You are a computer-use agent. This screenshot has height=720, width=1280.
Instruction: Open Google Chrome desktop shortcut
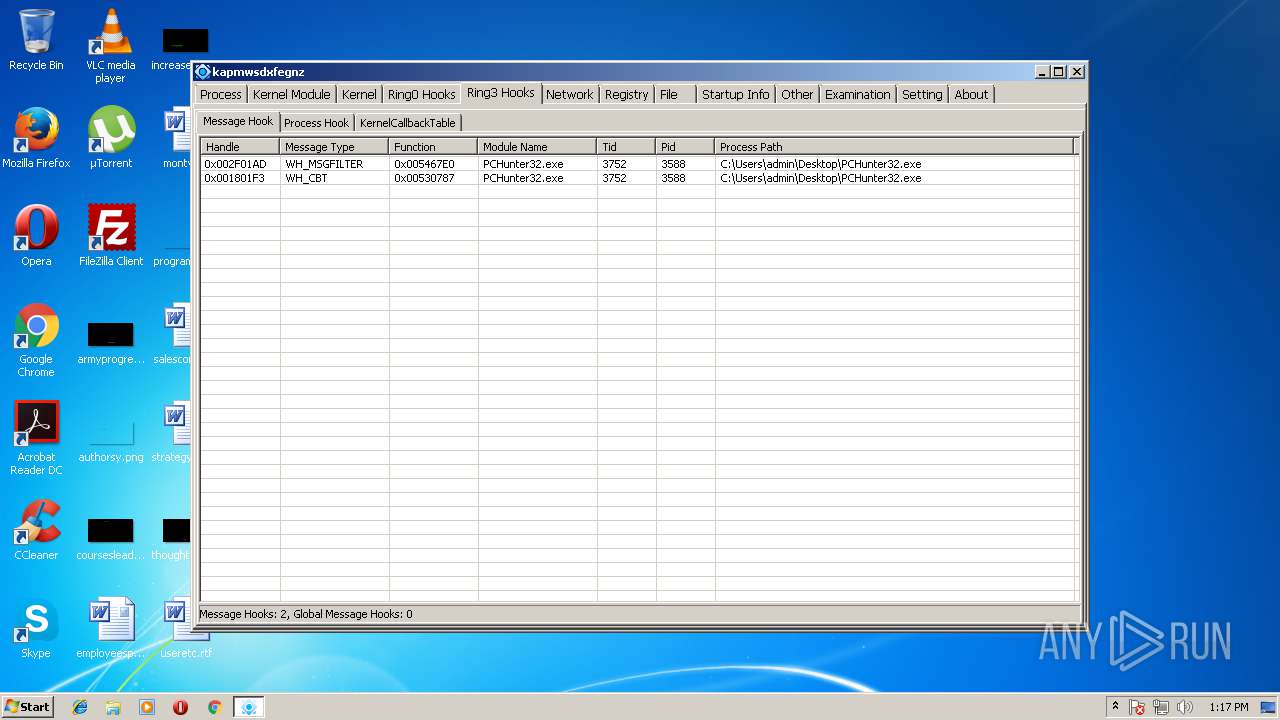point(36,340)
